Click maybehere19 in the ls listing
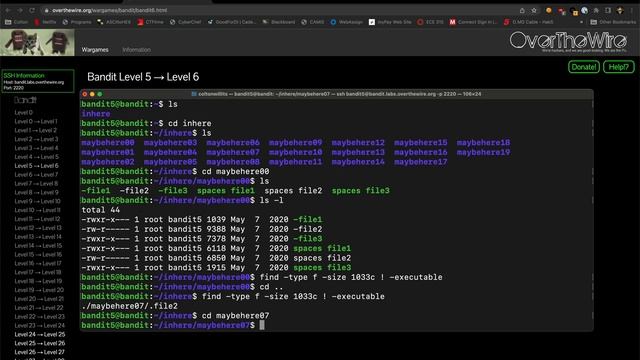The image size is (640, 360). tap(483, 152)
